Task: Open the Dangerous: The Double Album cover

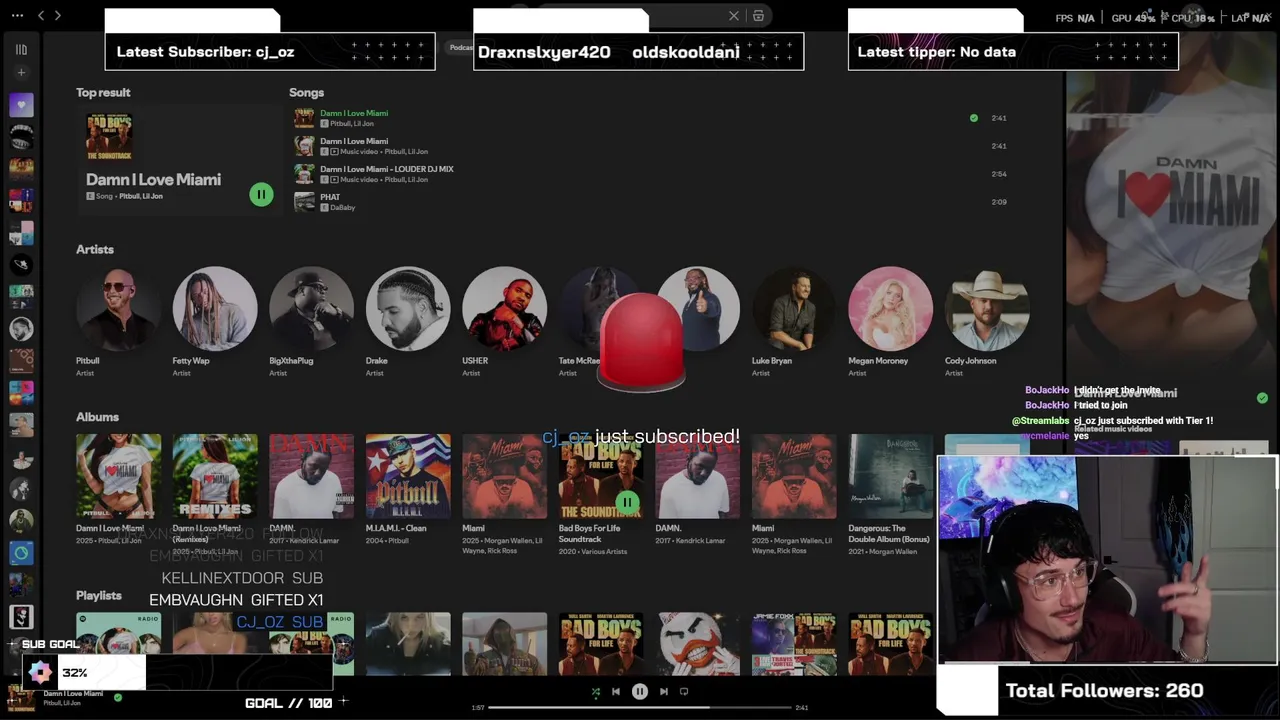Action: 890,476
